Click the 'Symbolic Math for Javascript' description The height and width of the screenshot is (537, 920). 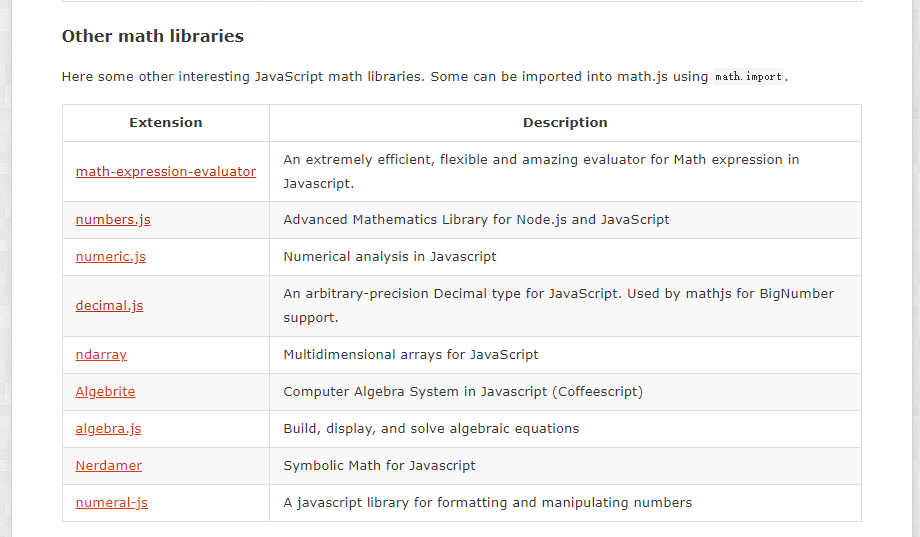pos(379,465)
